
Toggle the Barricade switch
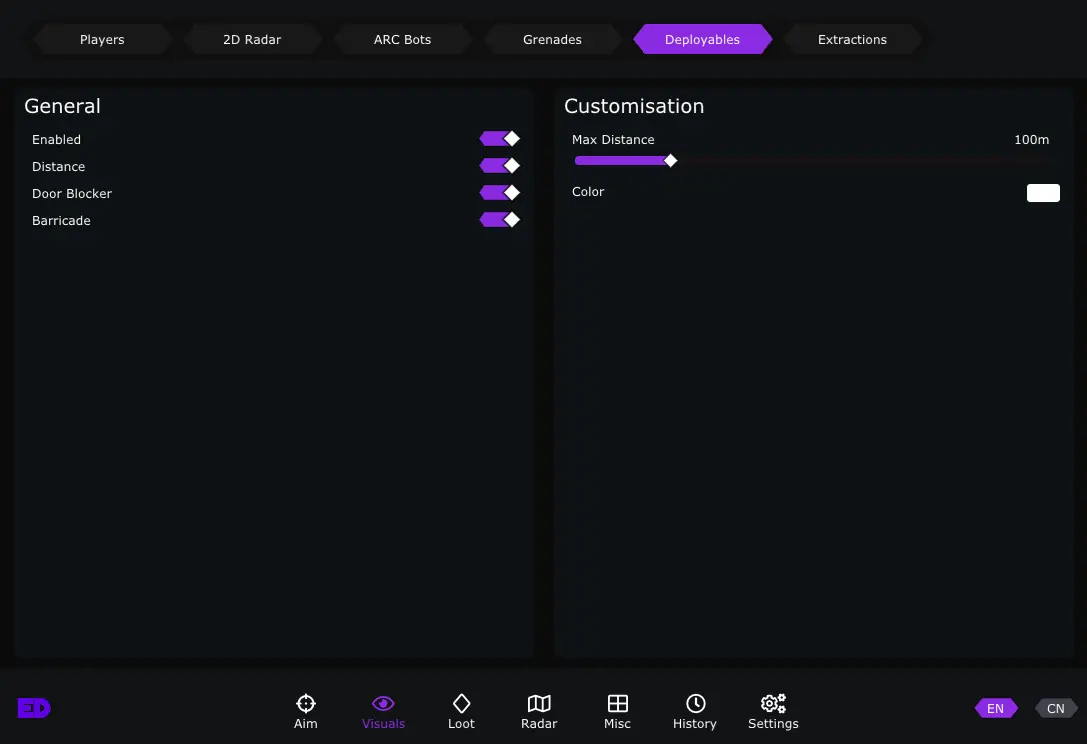(500, 220)
